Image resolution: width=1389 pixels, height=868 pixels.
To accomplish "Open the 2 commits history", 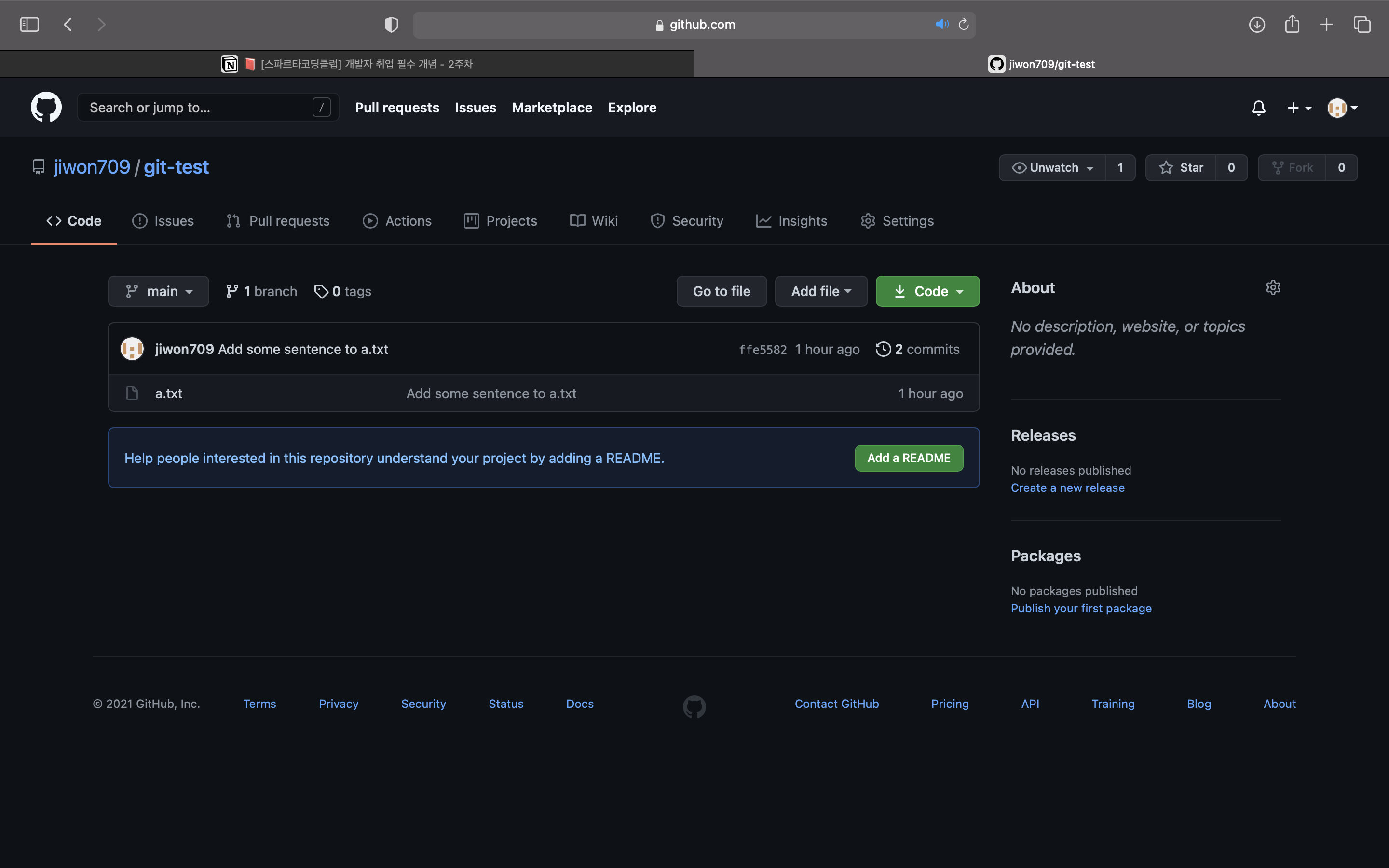I will [x=917, y=349].
